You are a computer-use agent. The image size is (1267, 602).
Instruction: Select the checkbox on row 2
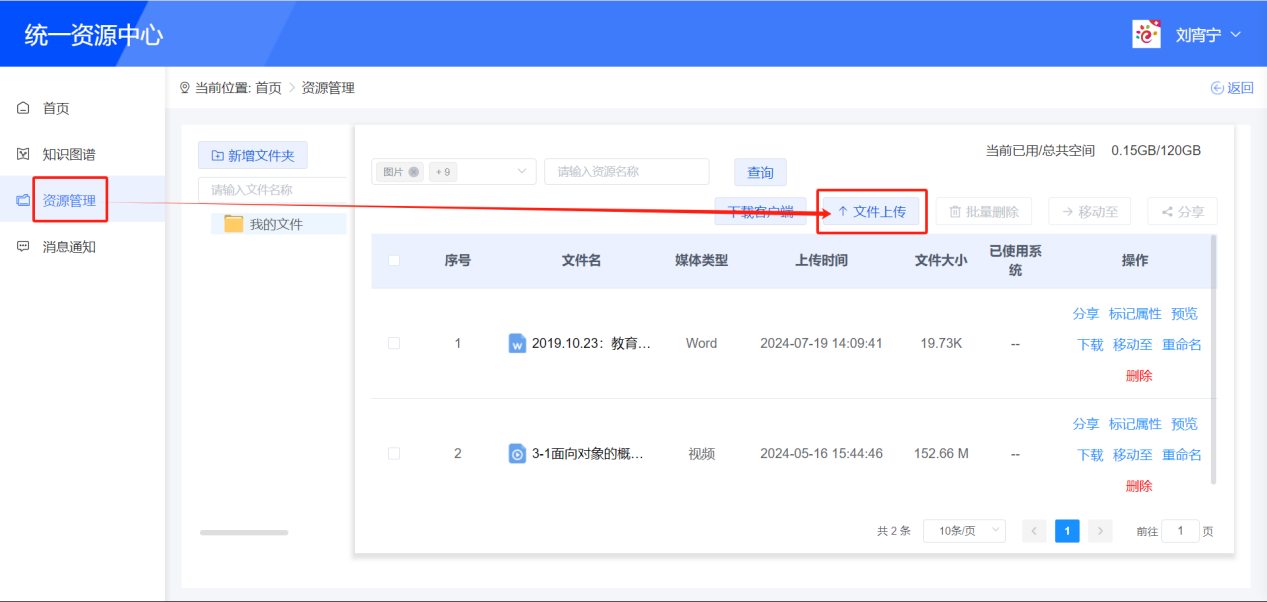[x=394, y=453]
